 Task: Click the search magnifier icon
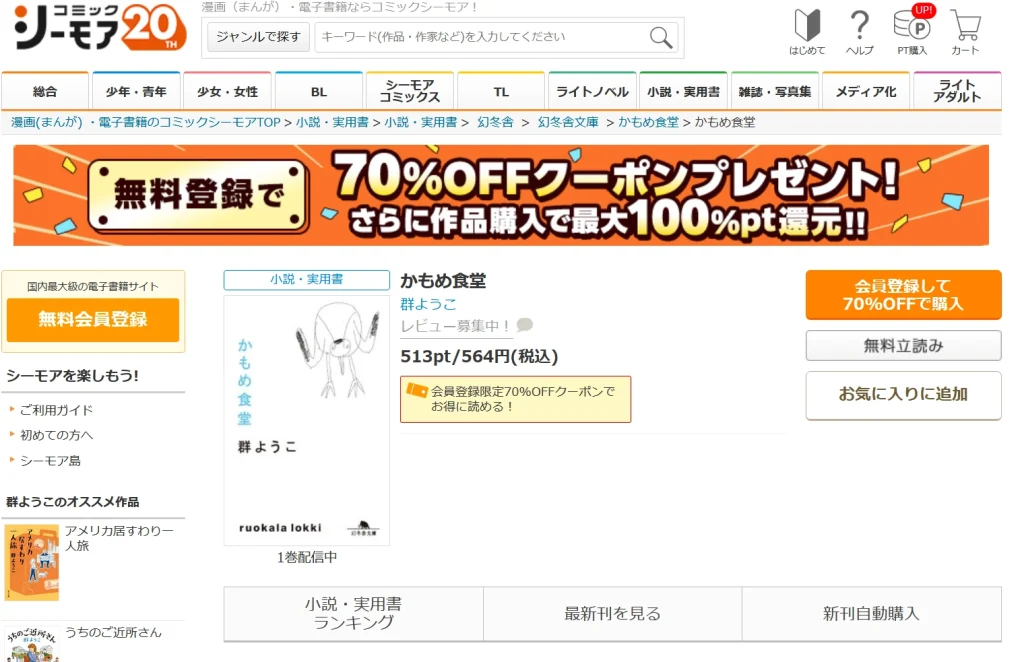pos(661,37)
